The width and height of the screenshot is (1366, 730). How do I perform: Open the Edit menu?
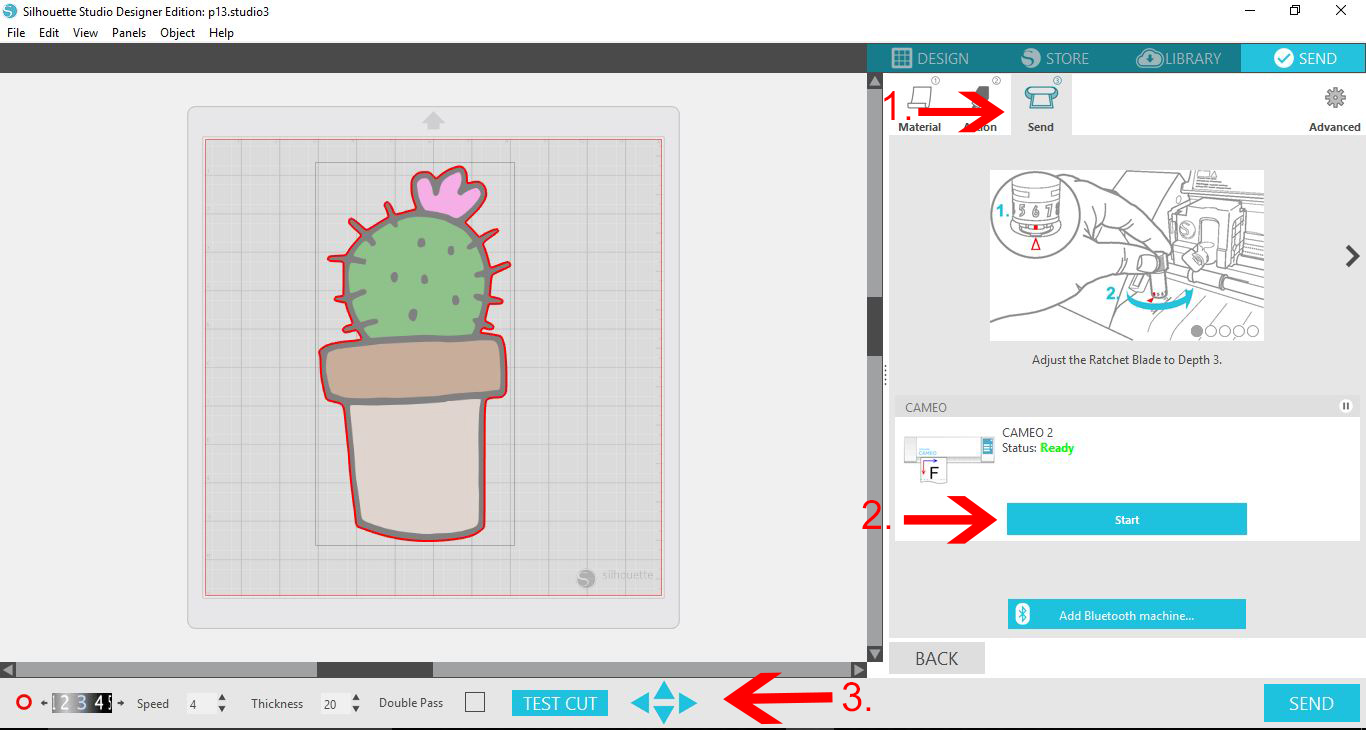click(49, 33)
